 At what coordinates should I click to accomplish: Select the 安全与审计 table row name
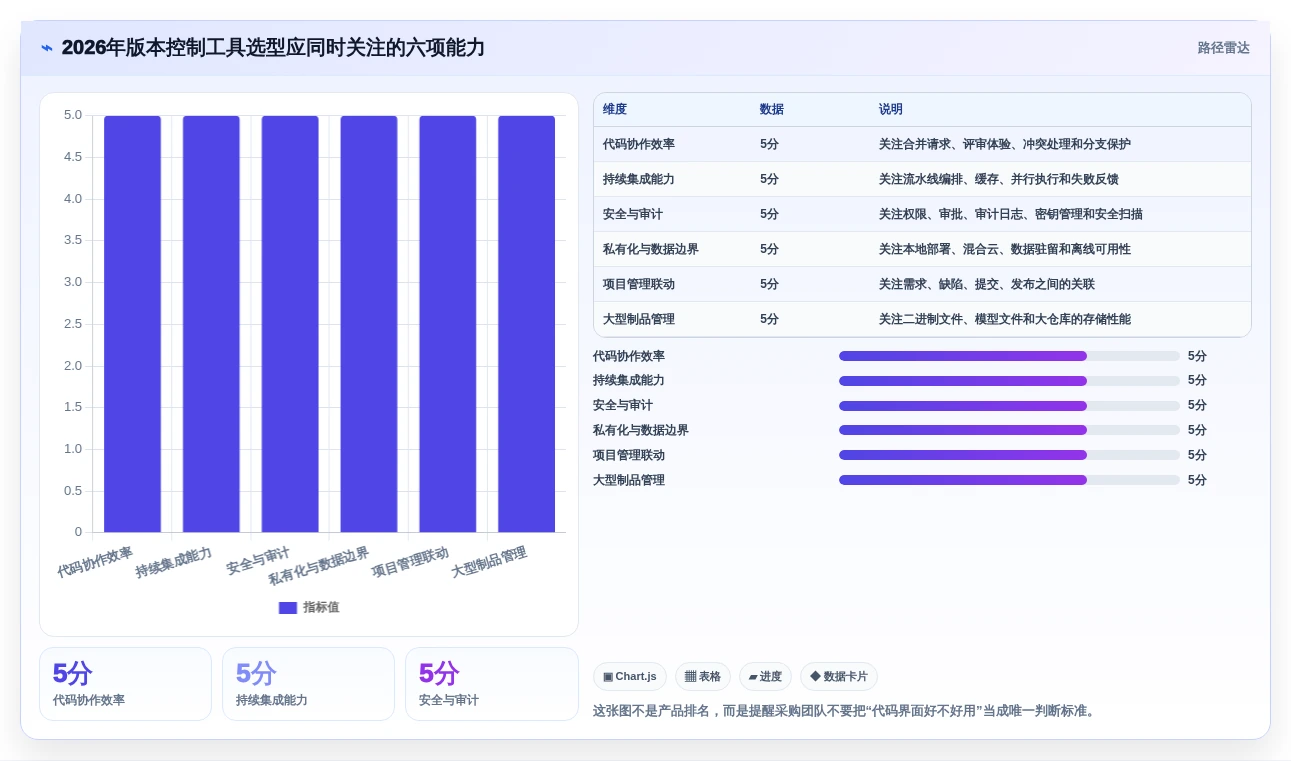633,214
